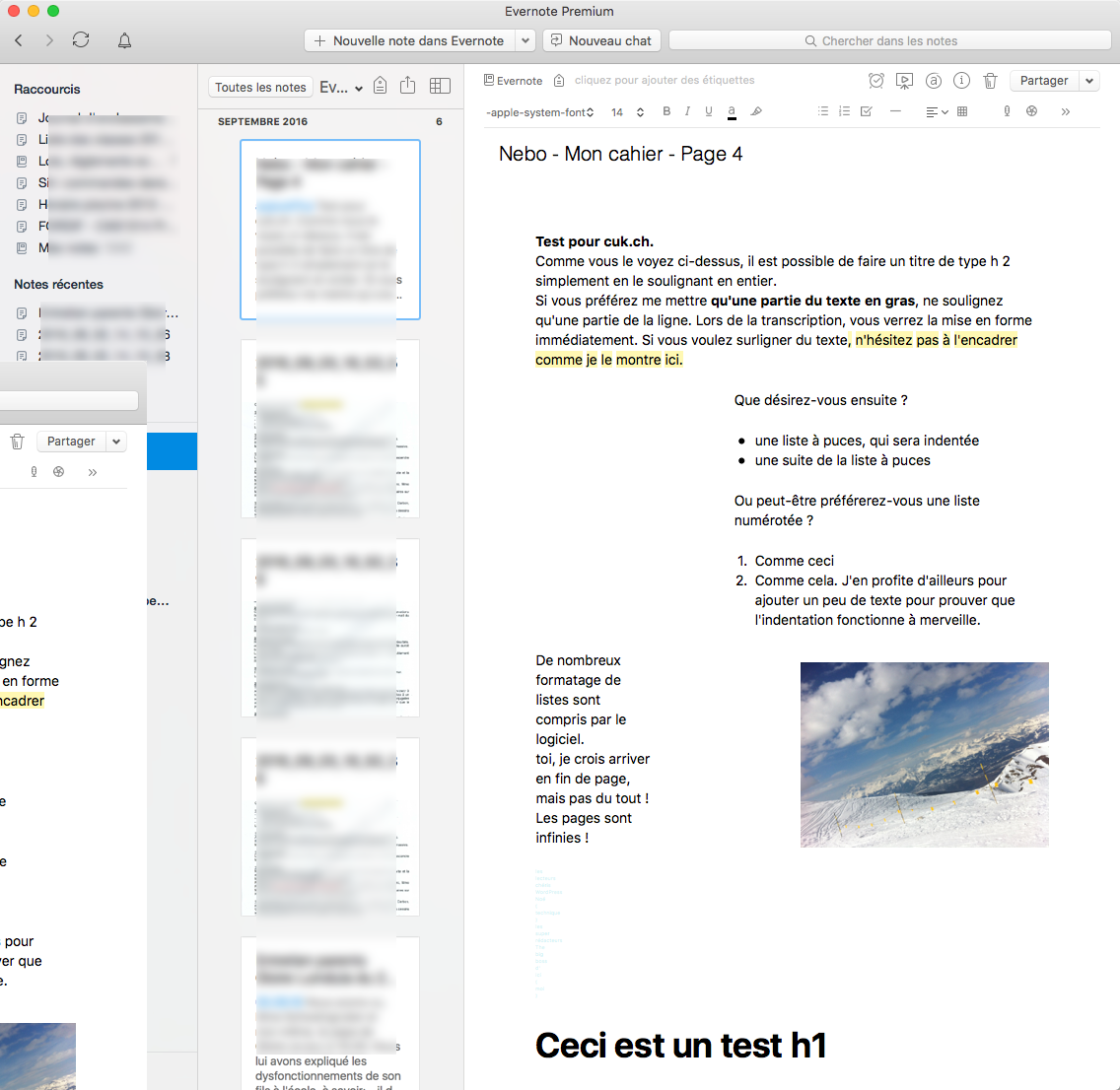
Task: Click the bold line 'Test pour cuk.ch.'
Action: tap(595, 241)
